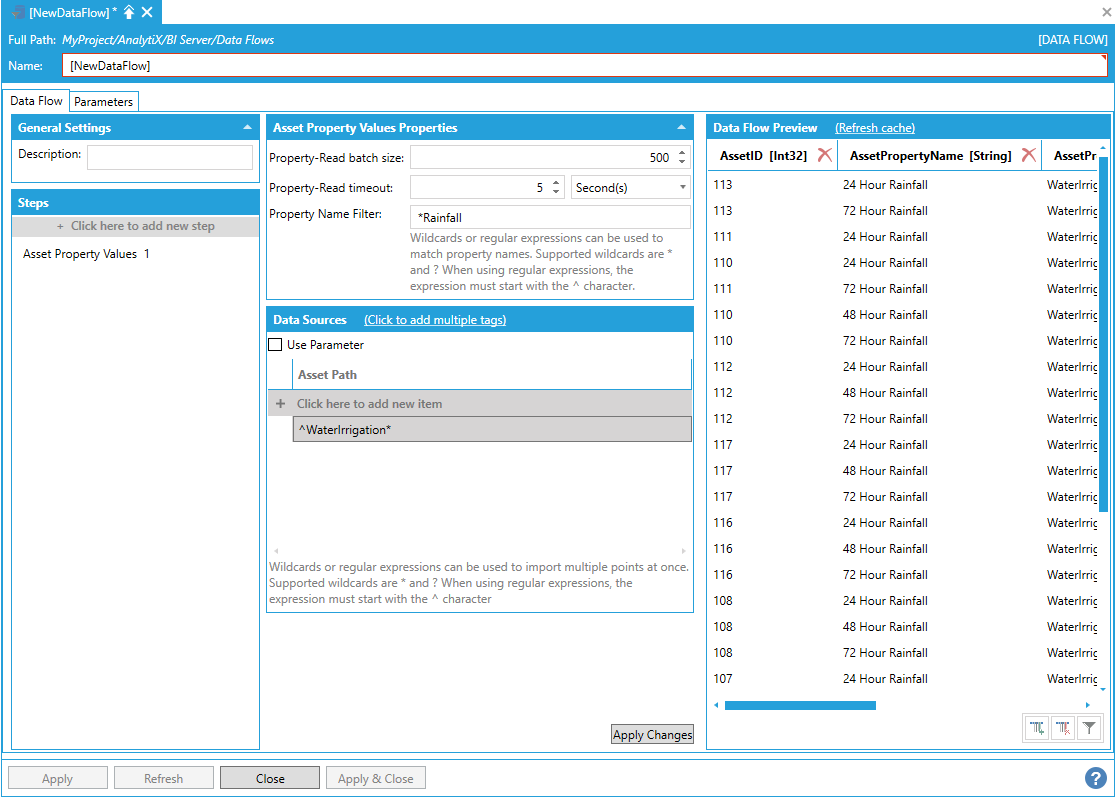Increase the Property-Read batch size value
The image size is (1116, 798).
[682, 153]
